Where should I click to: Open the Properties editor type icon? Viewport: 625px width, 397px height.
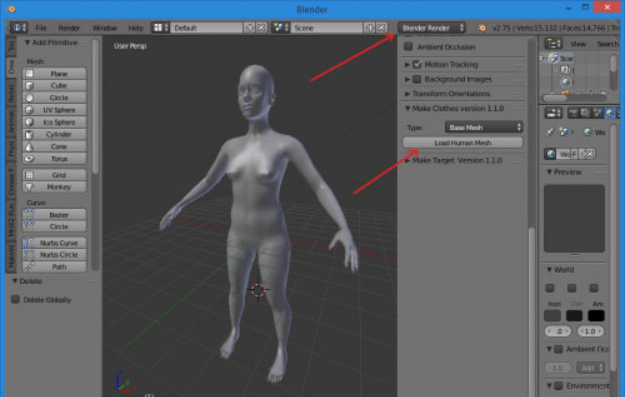(x=553, y=113)
